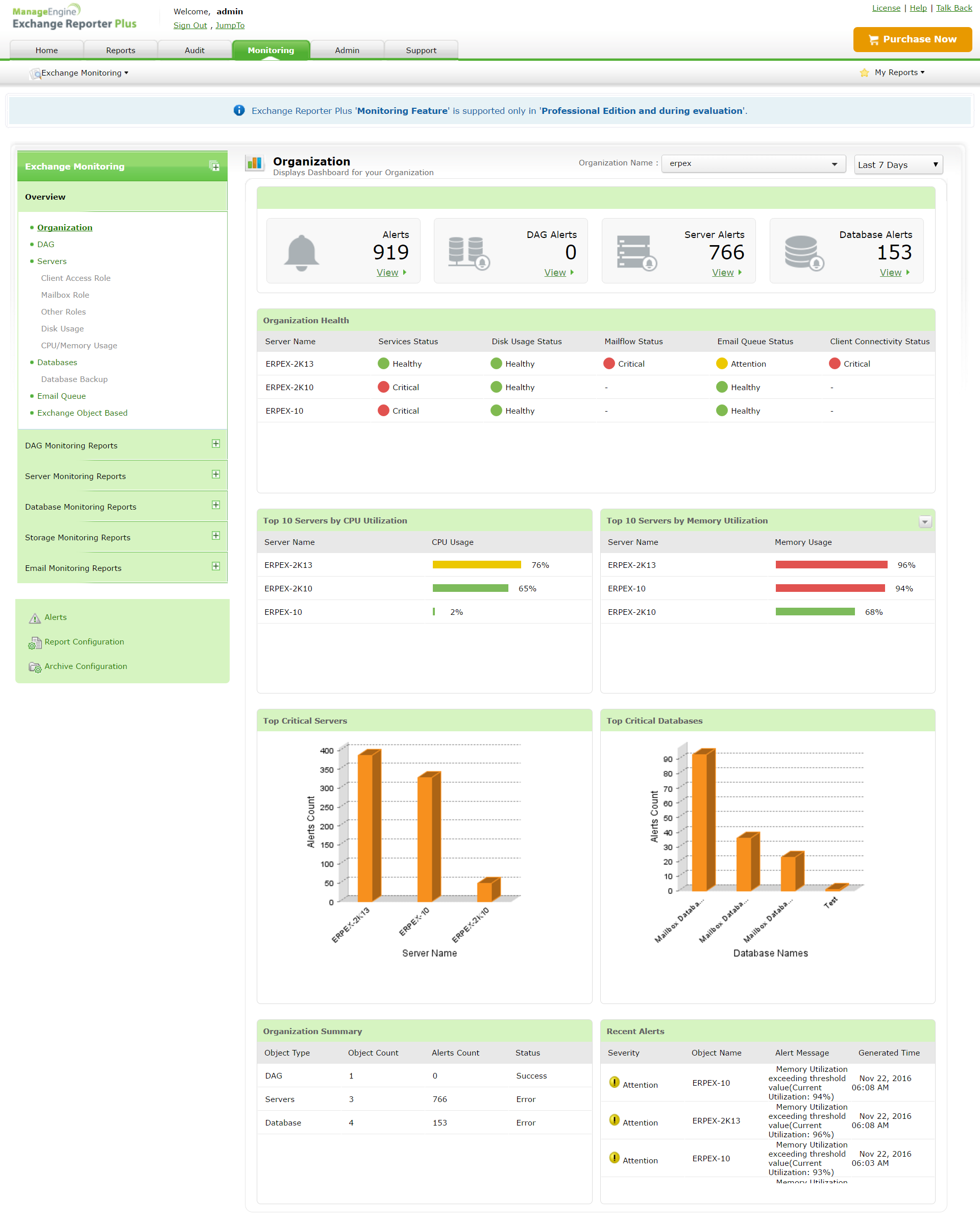Click the Alerts bell icon
Image resolution: width=980 pixels, height=1220 pixels.
click(x=302, y=252)
